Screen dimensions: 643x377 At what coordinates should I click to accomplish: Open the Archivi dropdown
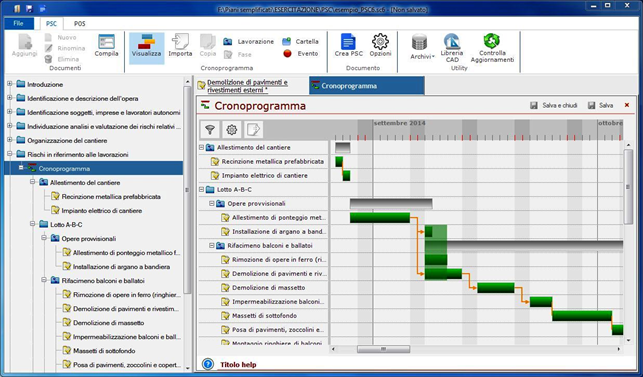pos(421,47)
